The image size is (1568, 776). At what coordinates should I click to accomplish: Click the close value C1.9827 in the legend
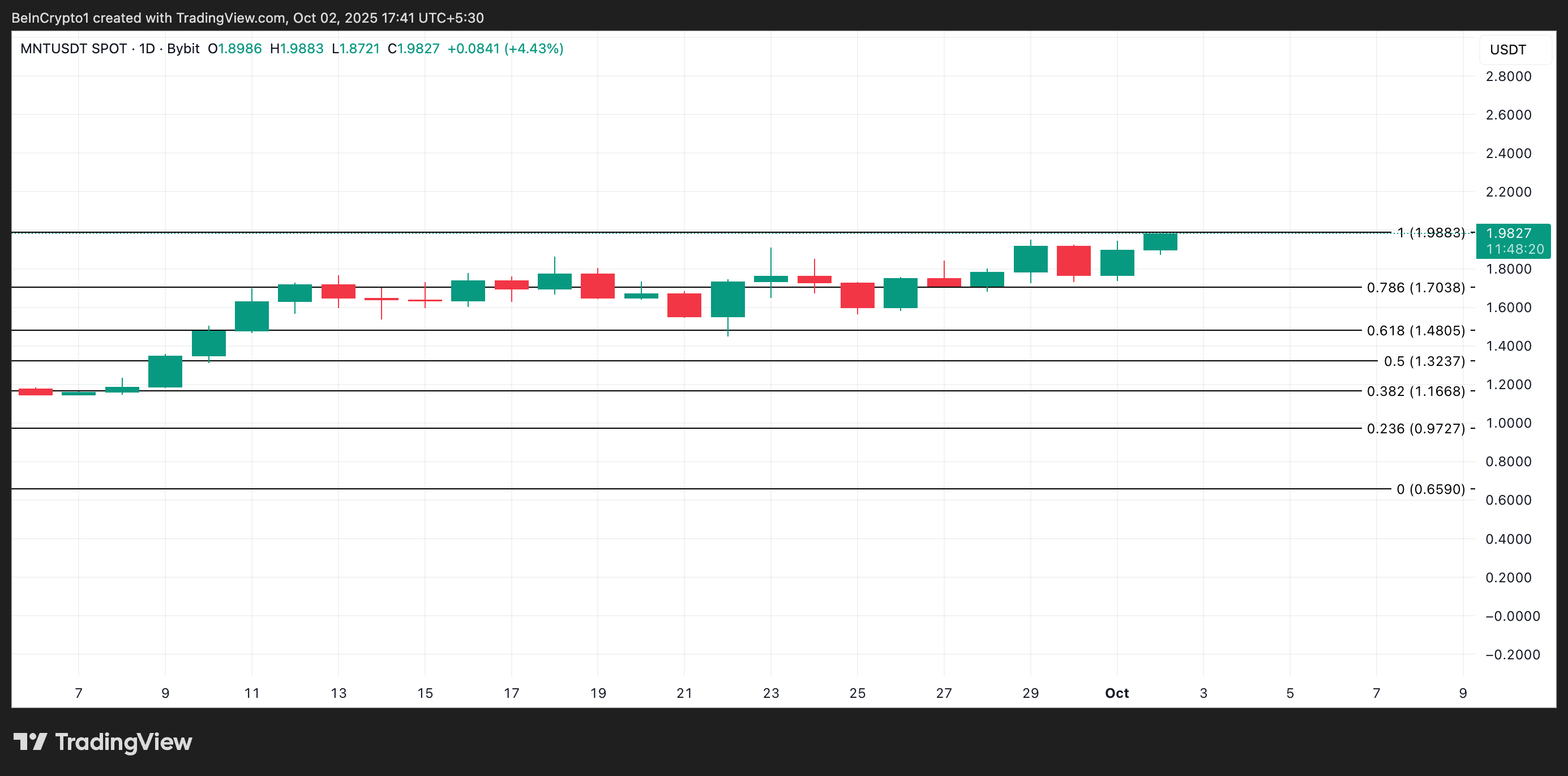click(414, 49)
